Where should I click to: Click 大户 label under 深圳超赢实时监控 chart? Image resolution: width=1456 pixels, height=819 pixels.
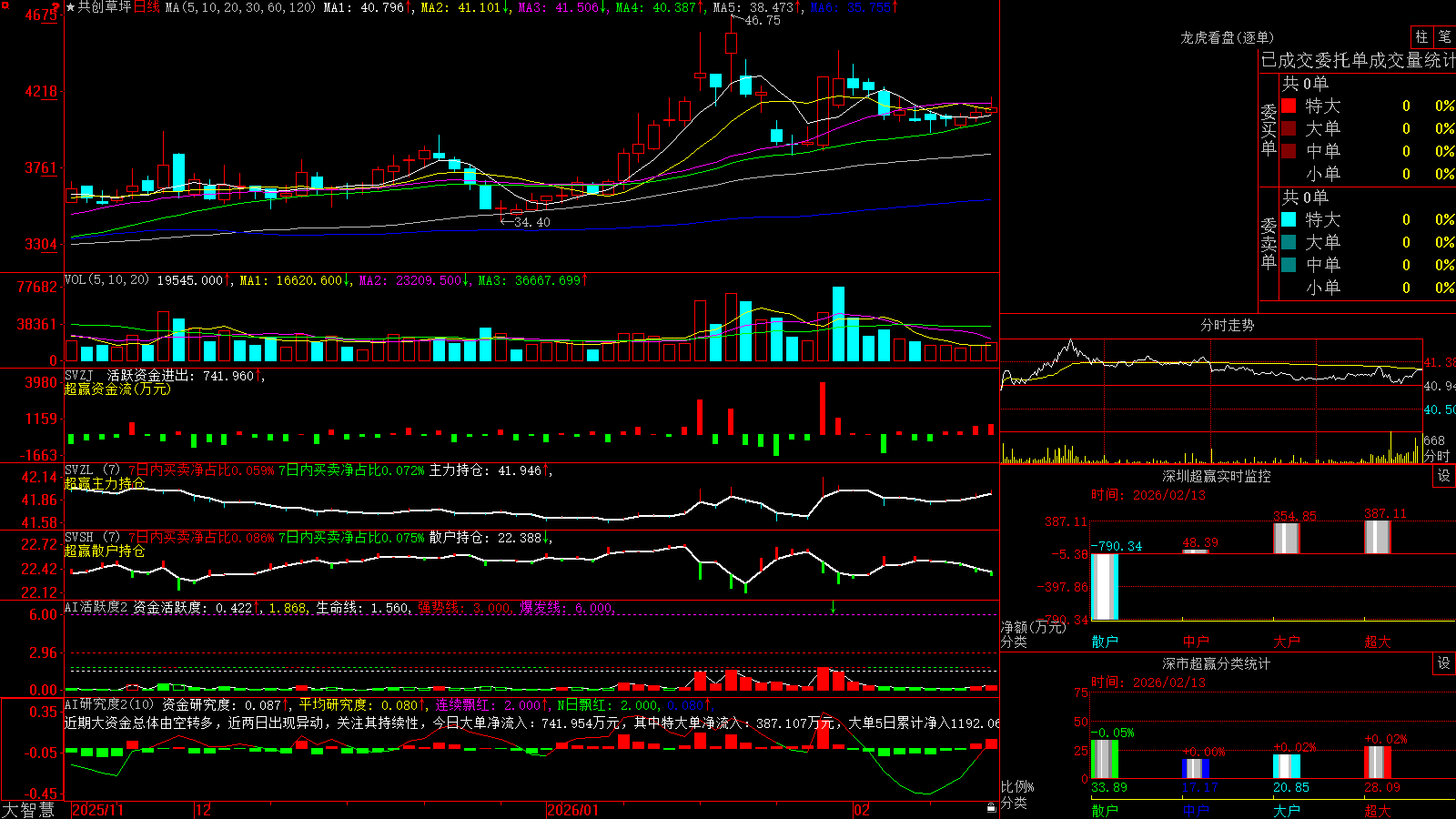coord(1287,642)
